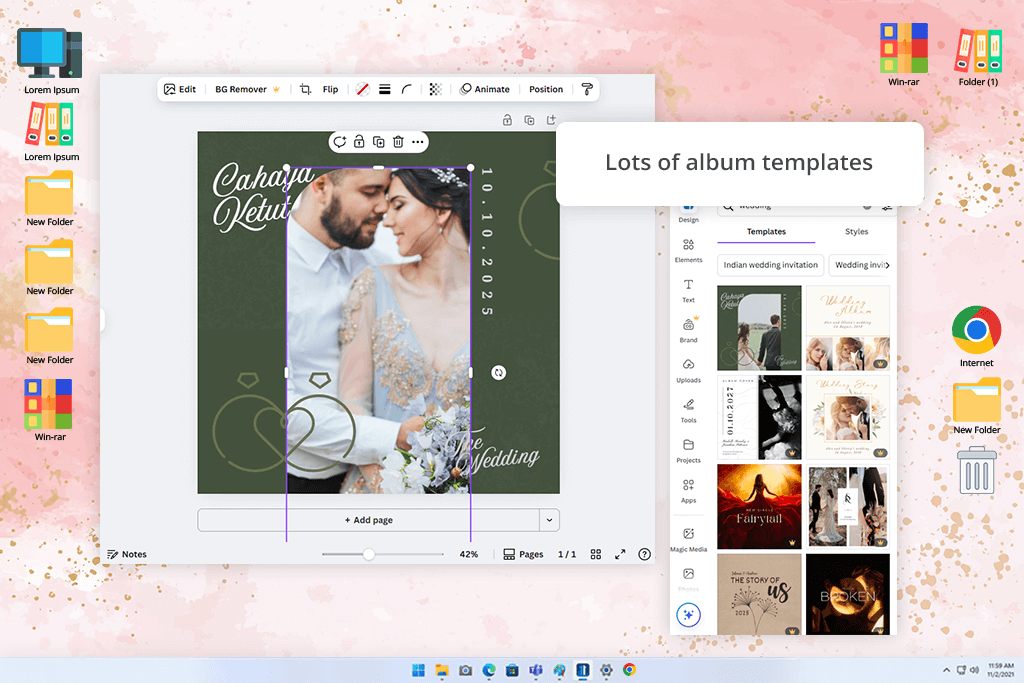Open Apps in the sidebar
The image size is (1024, 683).
pyautogui.click(x=688, y=491)
